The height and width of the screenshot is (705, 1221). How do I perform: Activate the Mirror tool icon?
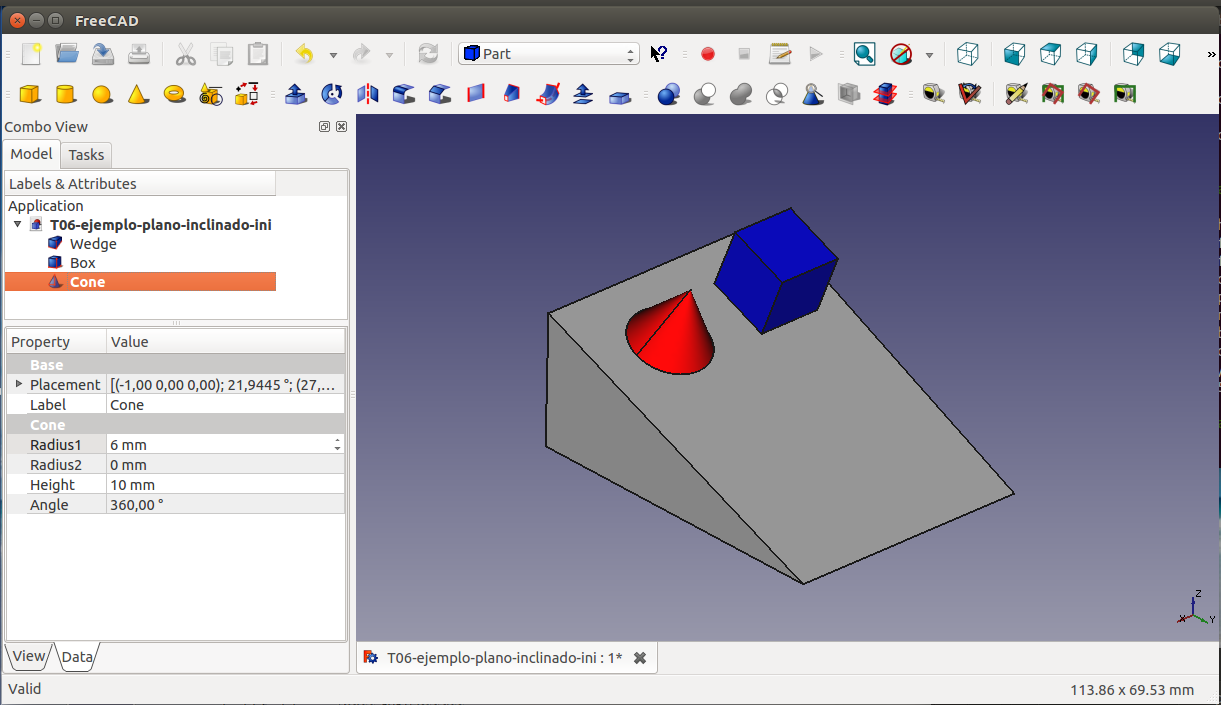click(x=367, y=94)
